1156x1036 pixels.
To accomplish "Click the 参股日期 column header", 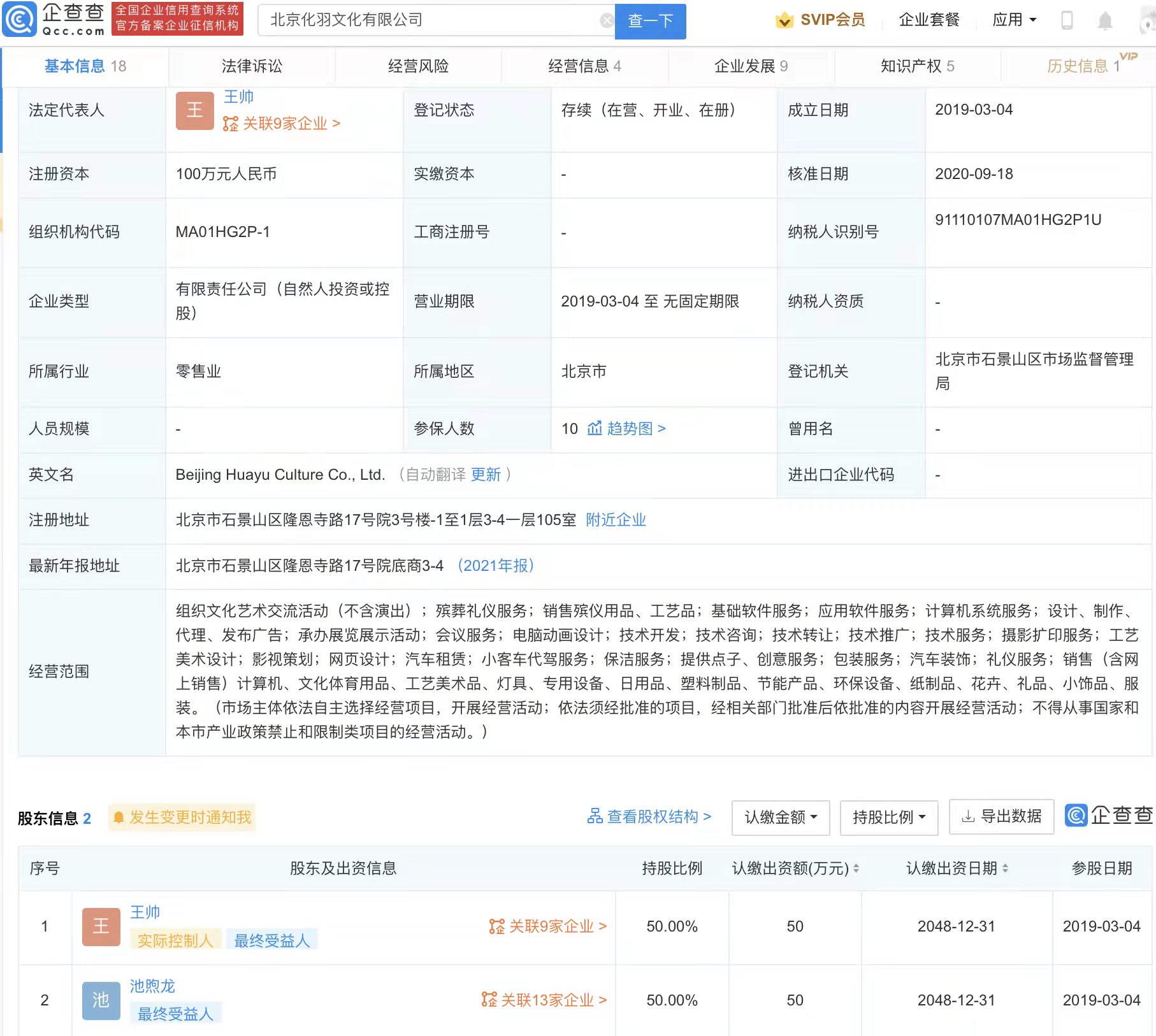I will pyautogui.click(x=1102, y=868).
